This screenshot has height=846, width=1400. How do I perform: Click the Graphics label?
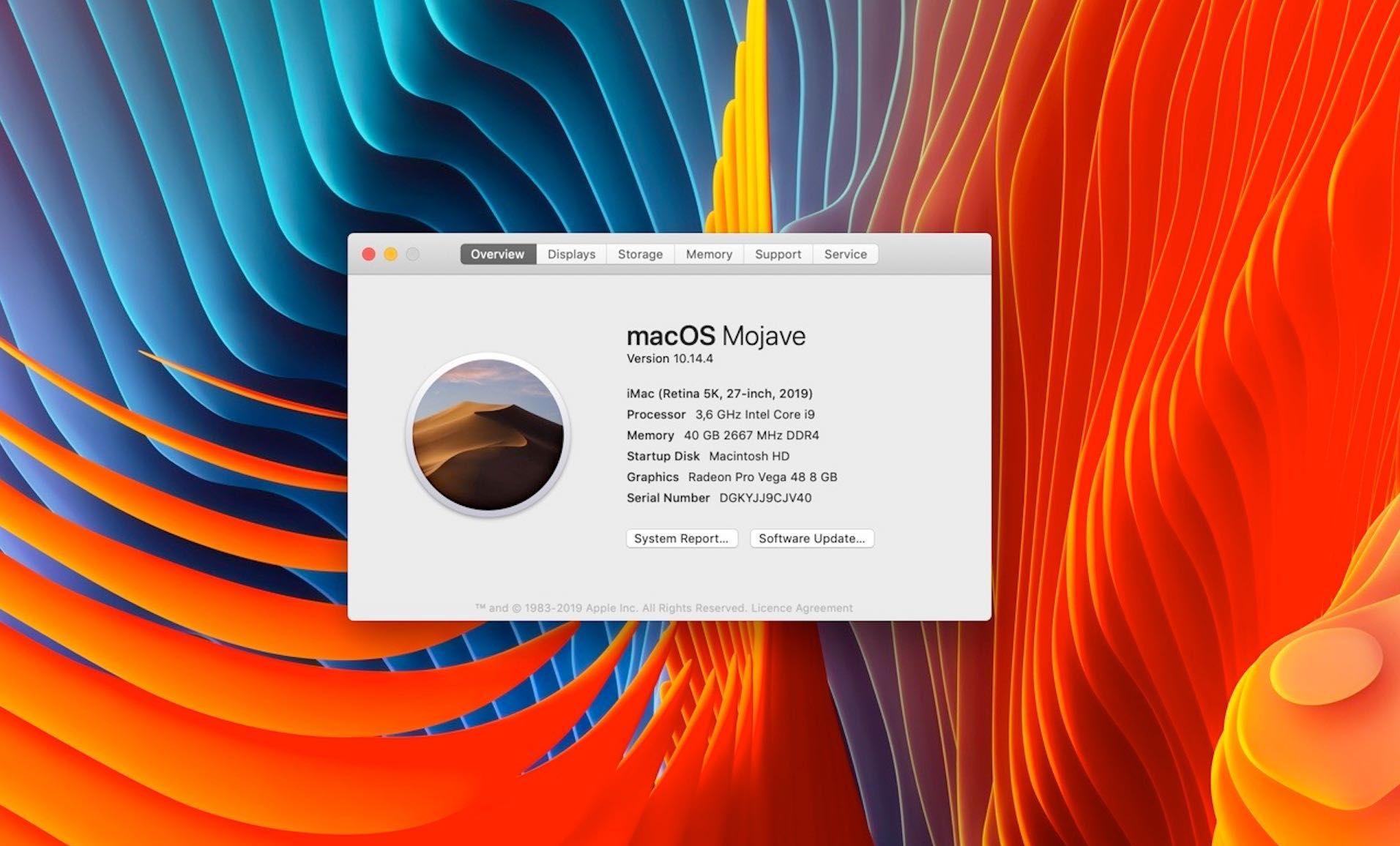coord(652,477)
